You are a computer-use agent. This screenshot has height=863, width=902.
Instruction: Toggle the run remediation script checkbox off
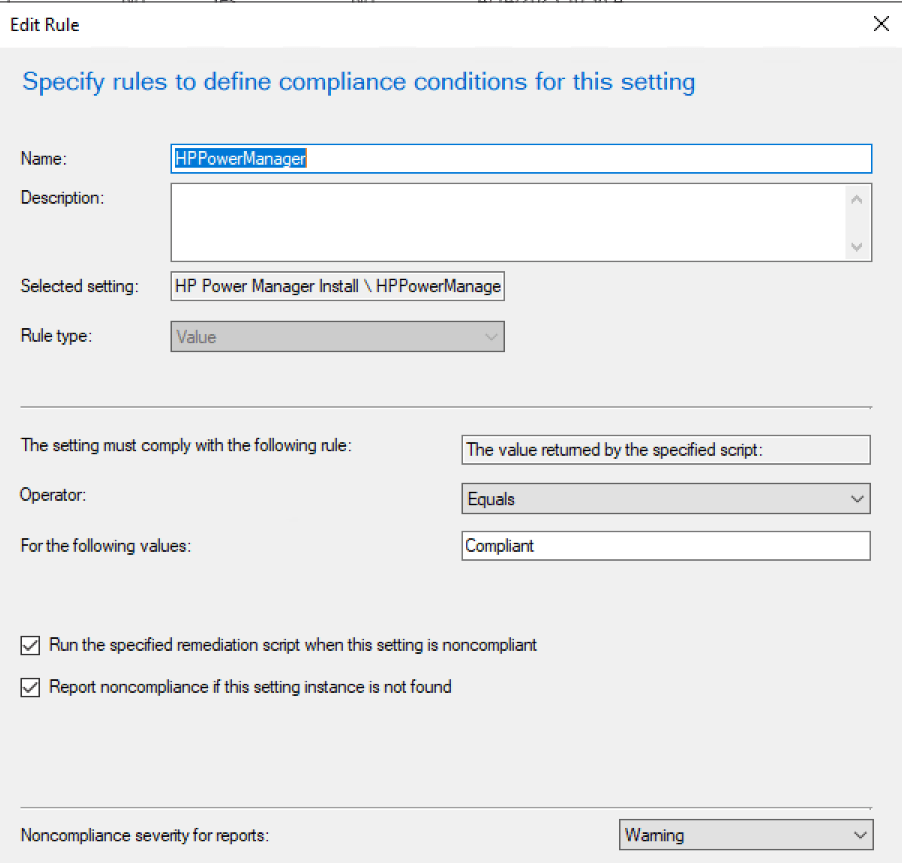30,645
